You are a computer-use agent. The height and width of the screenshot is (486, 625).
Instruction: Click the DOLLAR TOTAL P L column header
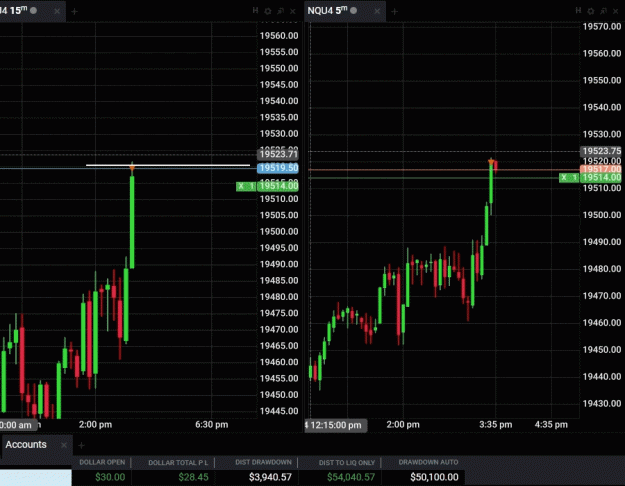(x=178, y=462)
